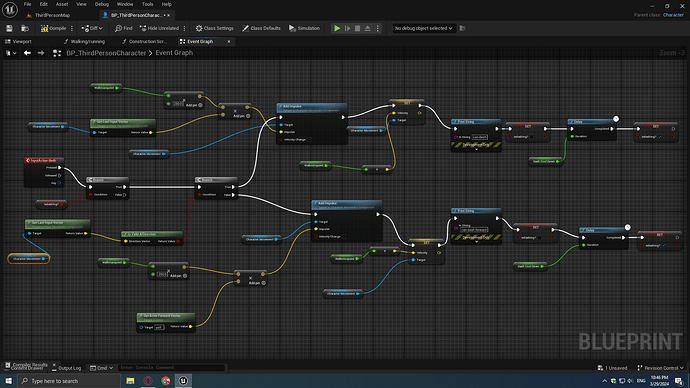
Task: Click the Unreal Engine logo icon
Action: pos(10,9)
